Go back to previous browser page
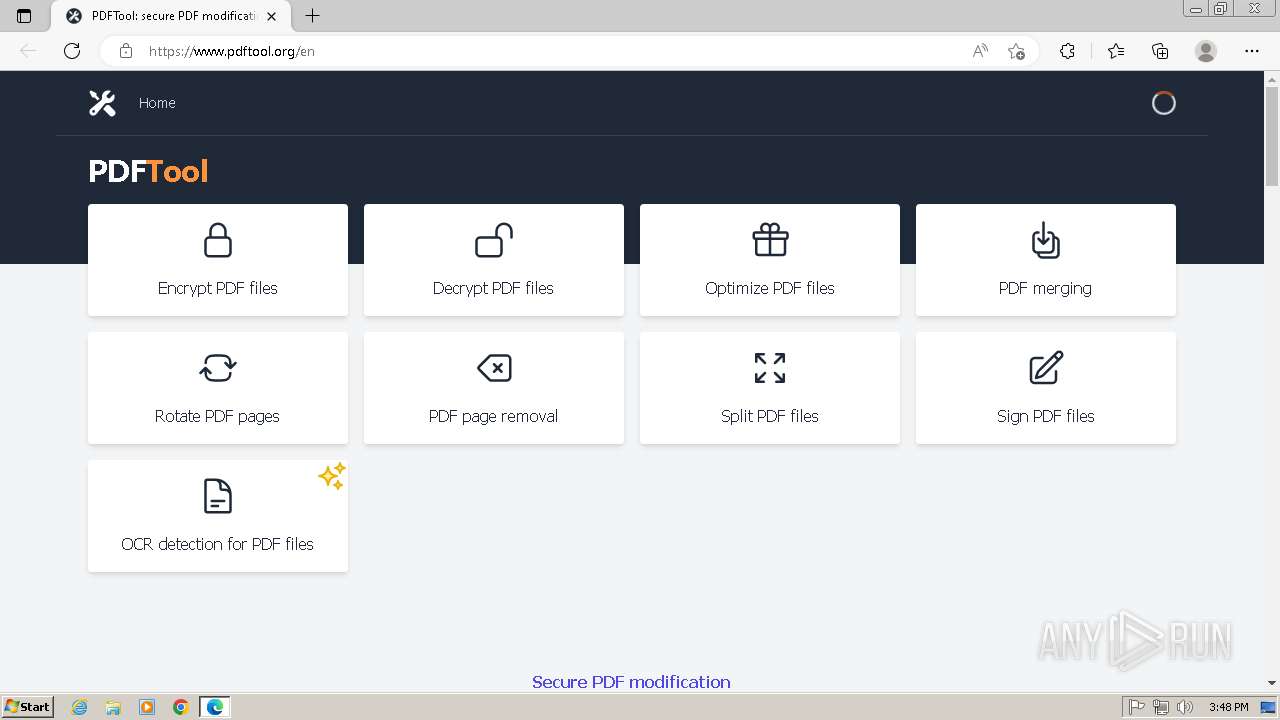The height and width of the screenshot is (720, 1280). point(28,51)
